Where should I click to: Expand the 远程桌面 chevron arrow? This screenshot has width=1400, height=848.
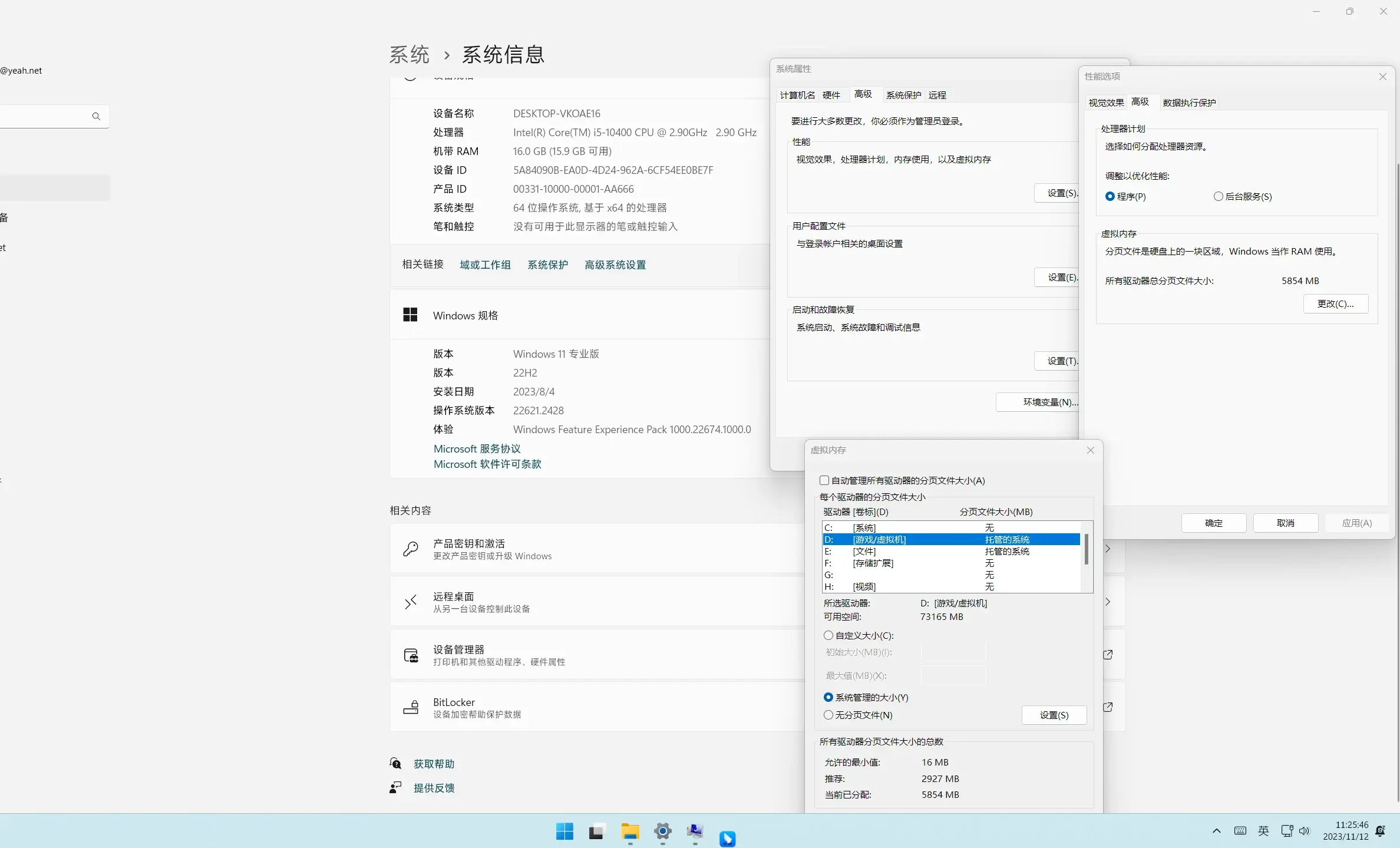1108,602
